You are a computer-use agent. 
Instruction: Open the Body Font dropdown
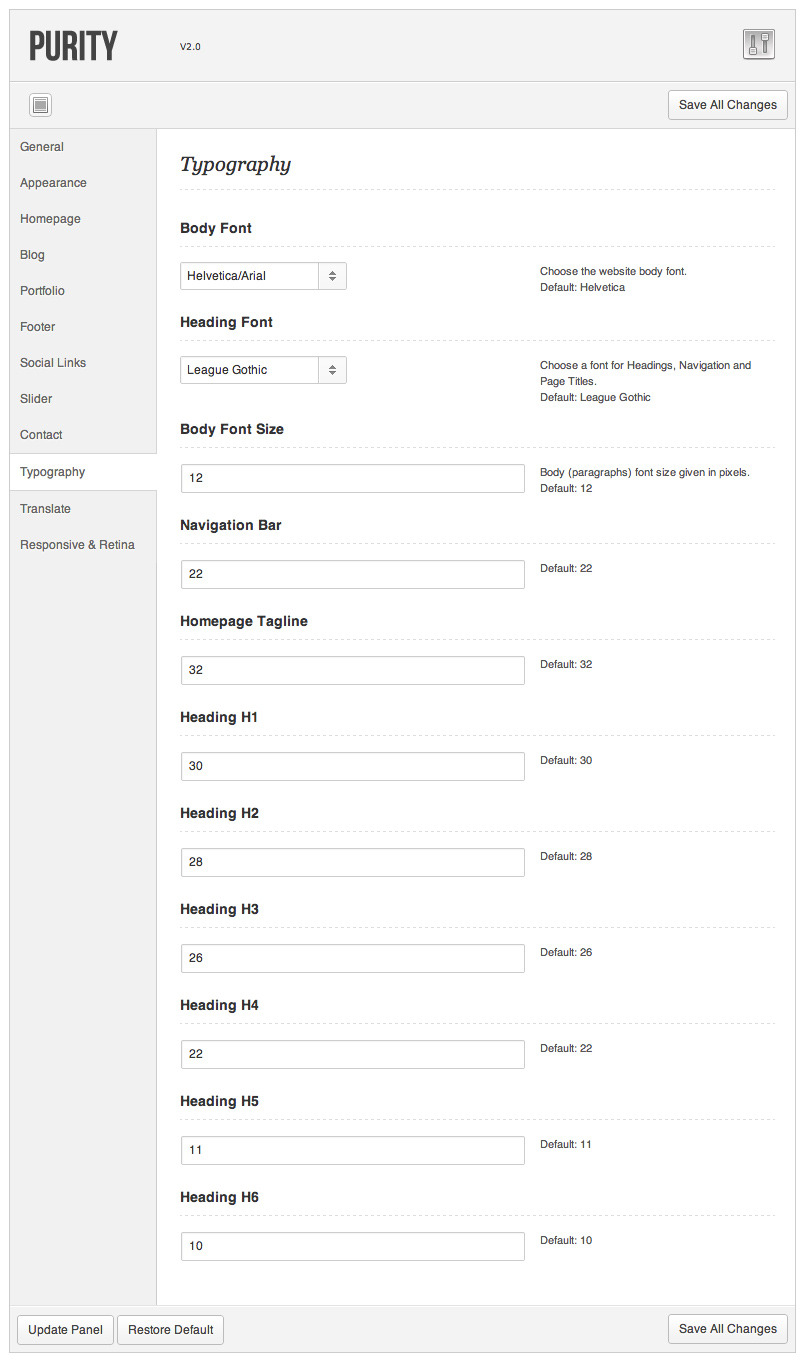click(x=263, y=276)
